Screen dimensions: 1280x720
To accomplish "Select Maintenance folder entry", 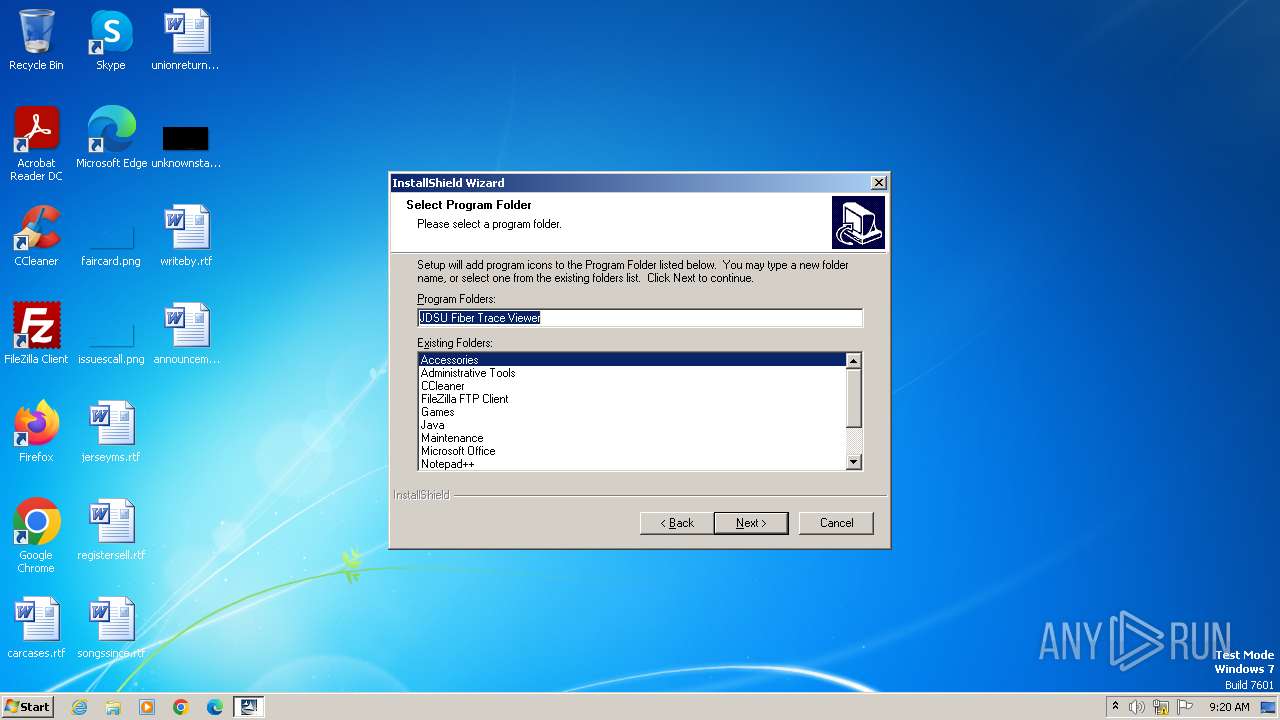I will [632, 438].
